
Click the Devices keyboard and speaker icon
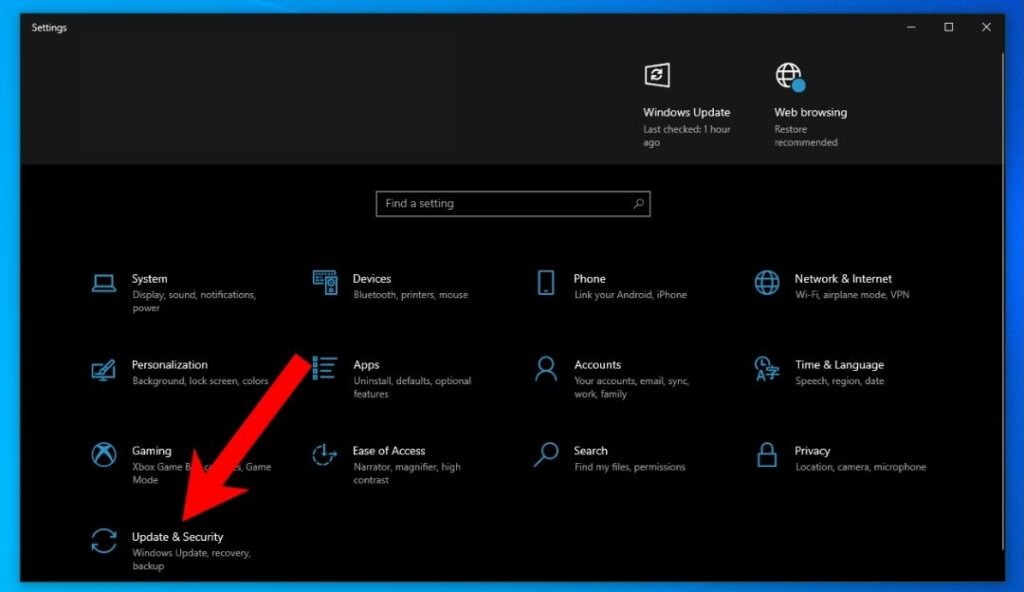pos(325,283)
